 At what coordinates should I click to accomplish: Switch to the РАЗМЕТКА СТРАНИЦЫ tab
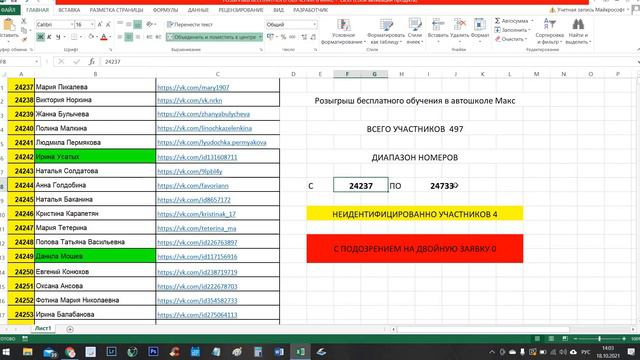(116, 10)
